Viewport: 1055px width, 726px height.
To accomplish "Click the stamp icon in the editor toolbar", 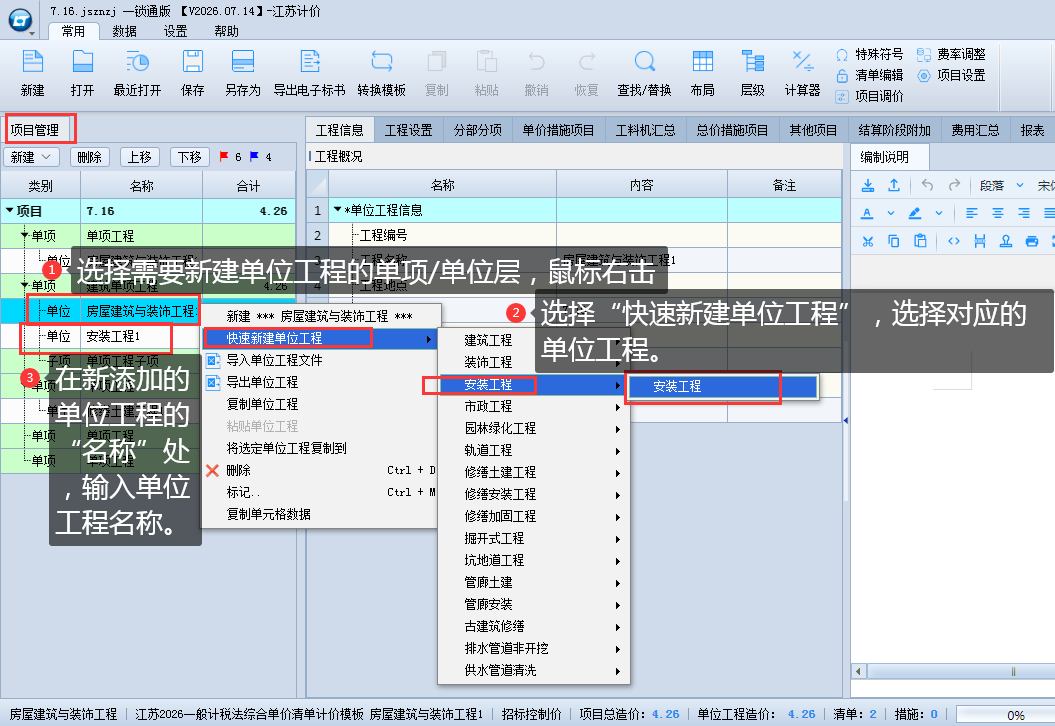I will coord(1006,241).
